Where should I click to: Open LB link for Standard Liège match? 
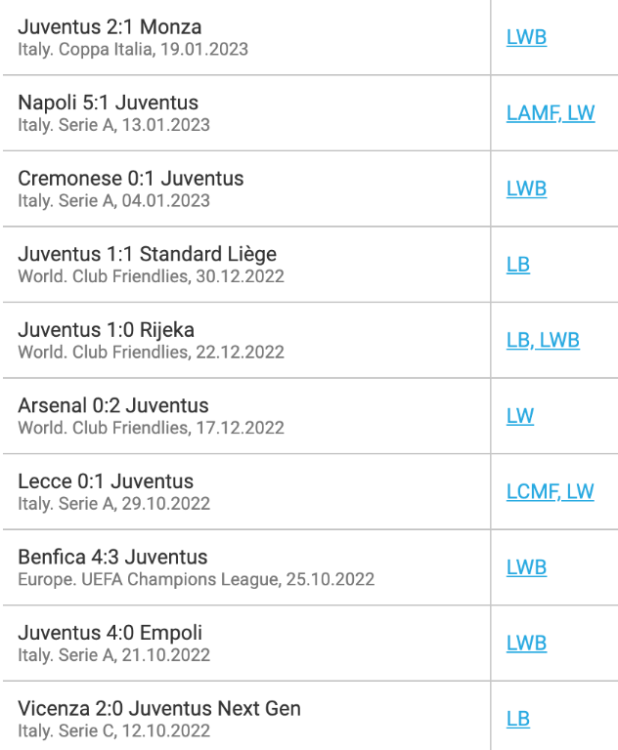518,265
